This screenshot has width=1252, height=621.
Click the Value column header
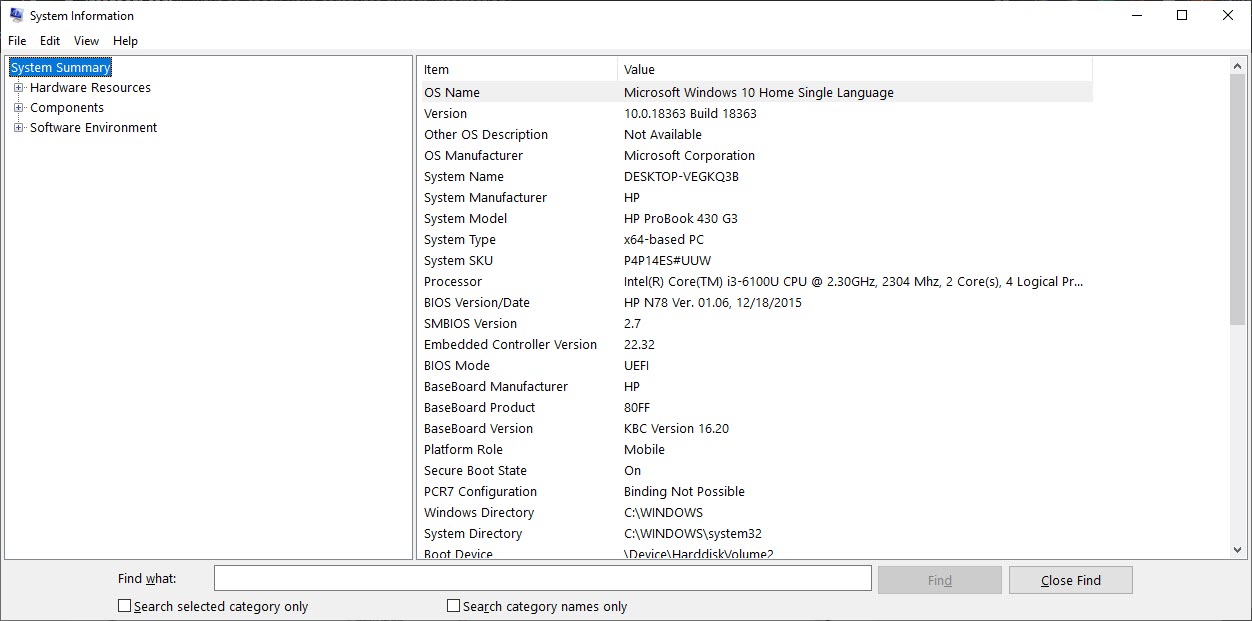853,70
